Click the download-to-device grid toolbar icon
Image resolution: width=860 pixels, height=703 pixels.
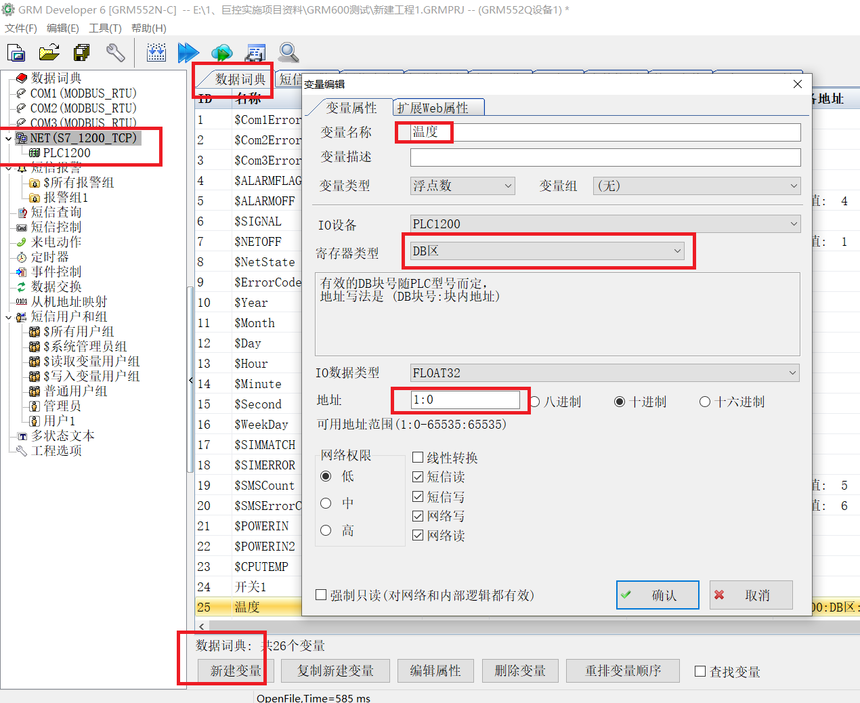(x=156, y=53)
